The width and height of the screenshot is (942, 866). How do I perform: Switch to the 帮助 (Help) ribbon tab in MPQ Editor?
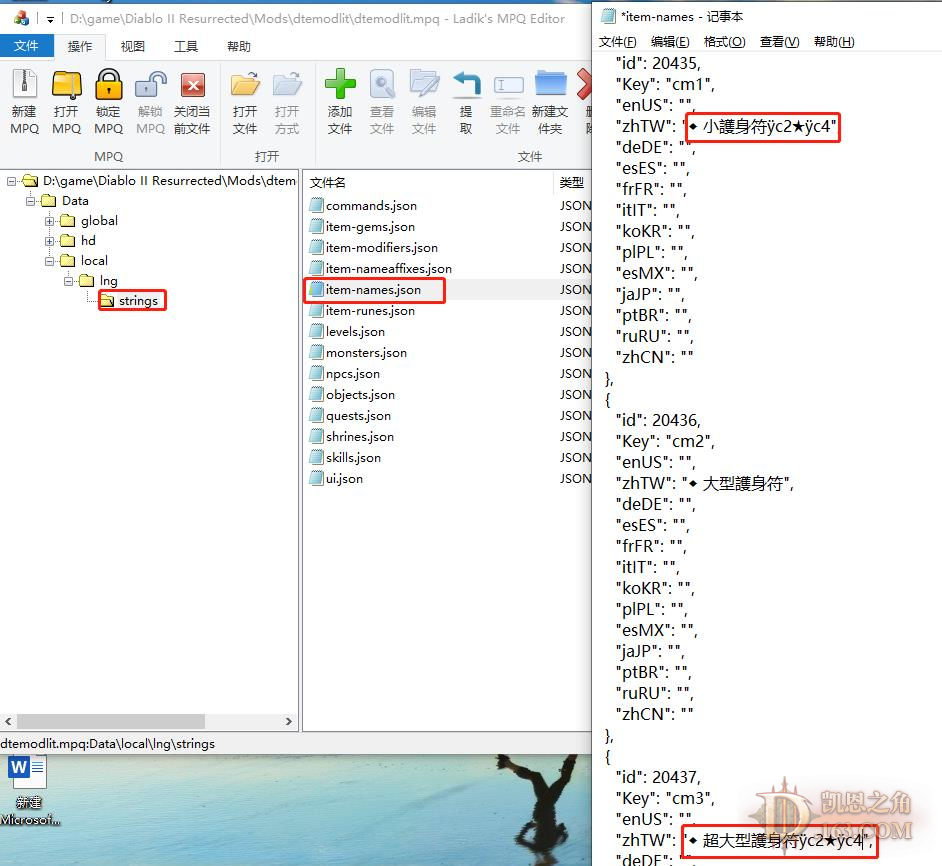(x=239, y=46)
